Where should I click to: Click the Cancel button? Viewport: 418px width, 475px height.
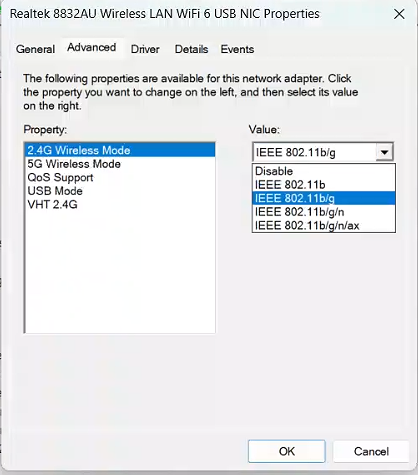click(x=371, y=451)
